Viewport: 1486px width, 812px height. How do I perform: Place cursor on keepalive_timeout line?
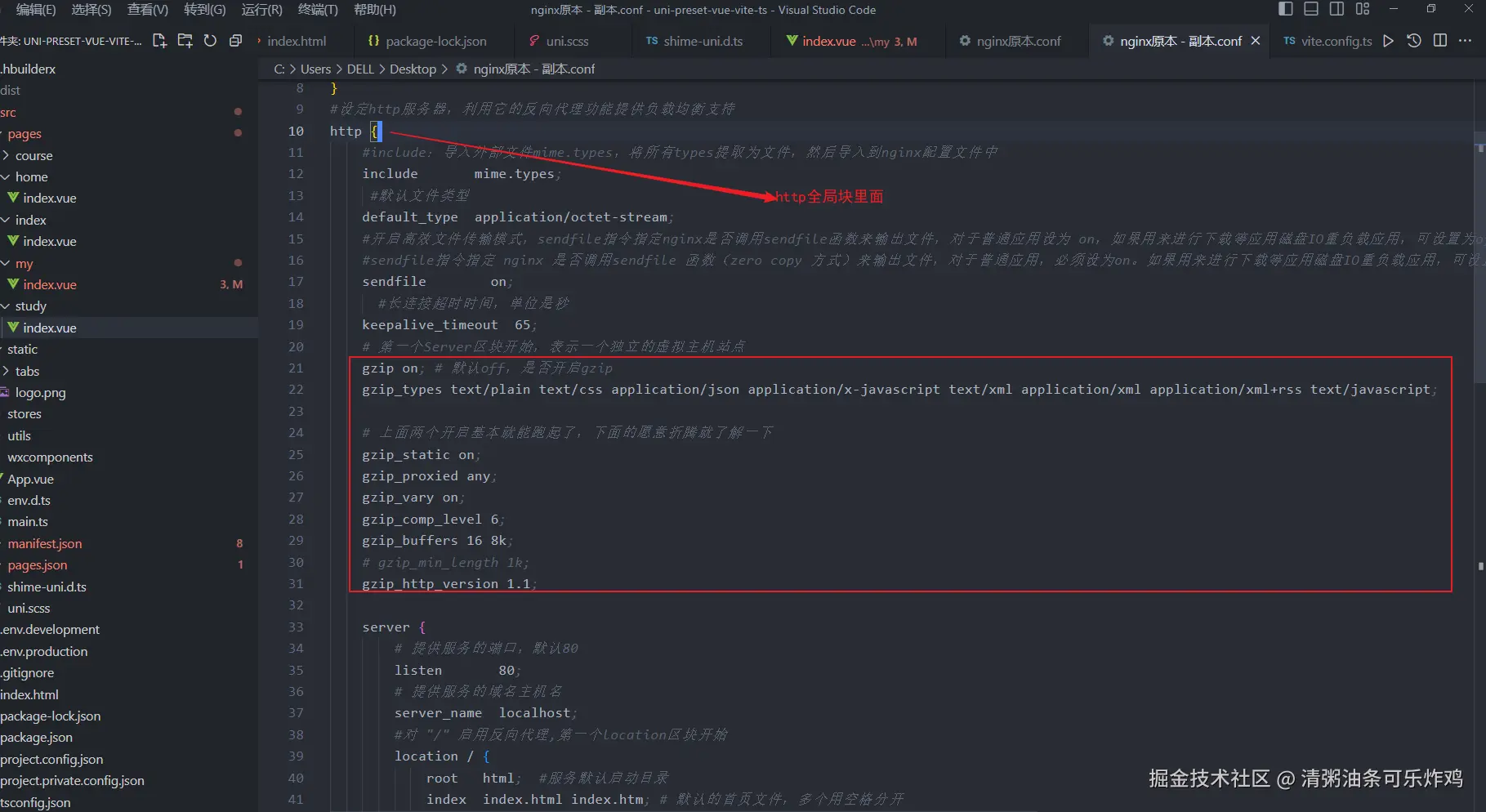[448, 324]
